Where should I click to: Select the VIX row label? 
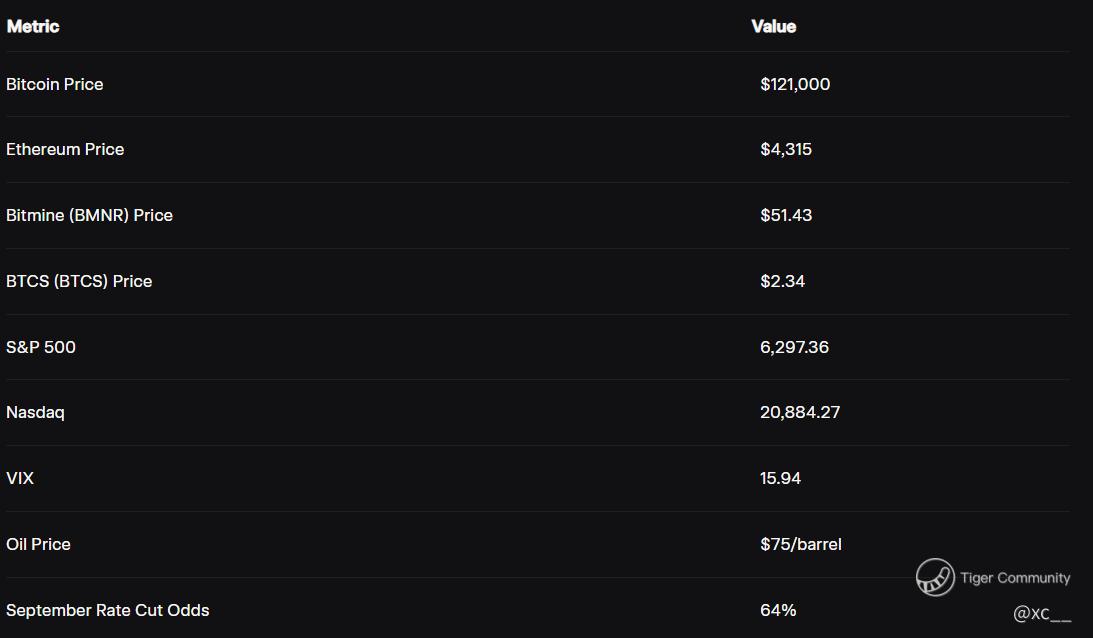coord(20,478)
